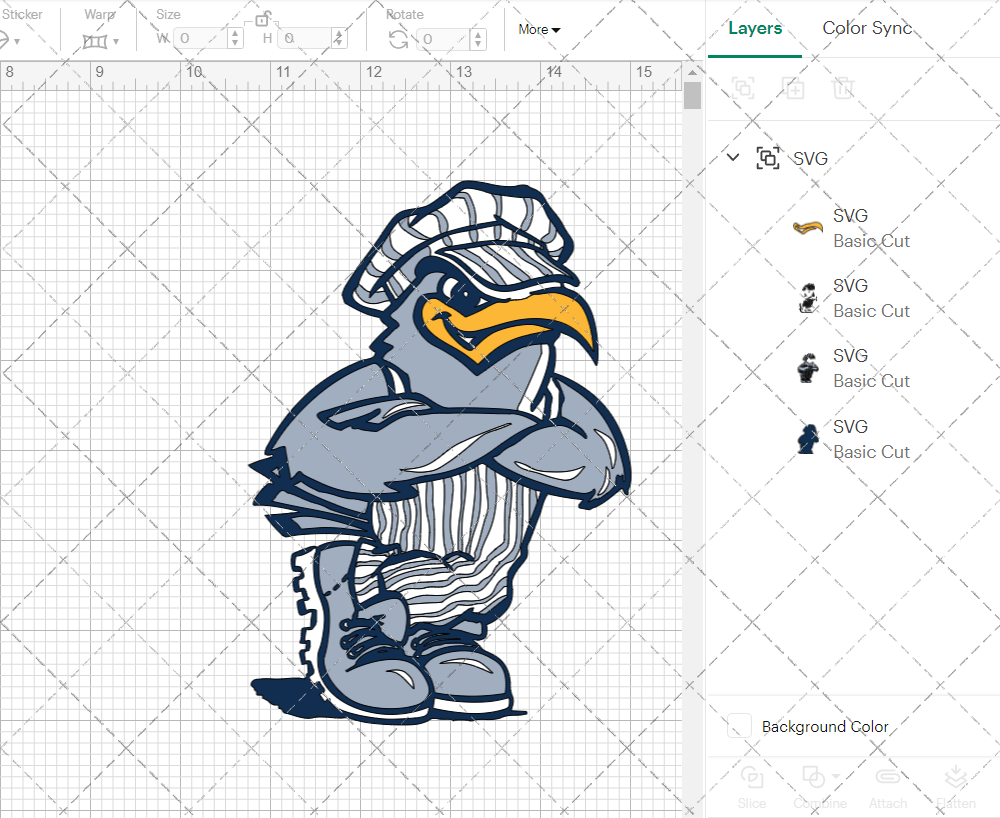
Task: Select the yellow beak SVG layer thumbnail
Action: 807,228
